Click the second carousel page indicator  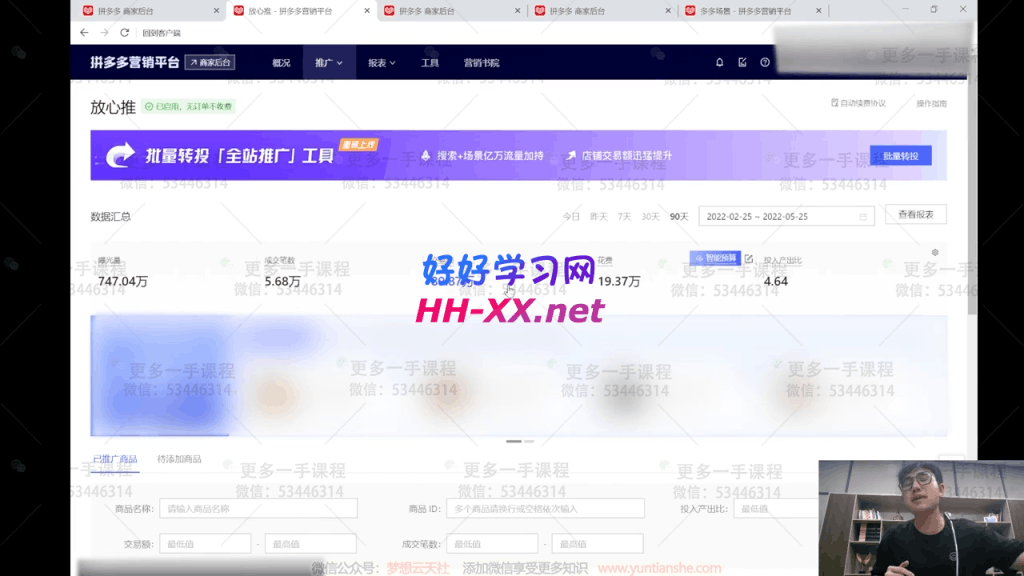click(x=529, y=441)
